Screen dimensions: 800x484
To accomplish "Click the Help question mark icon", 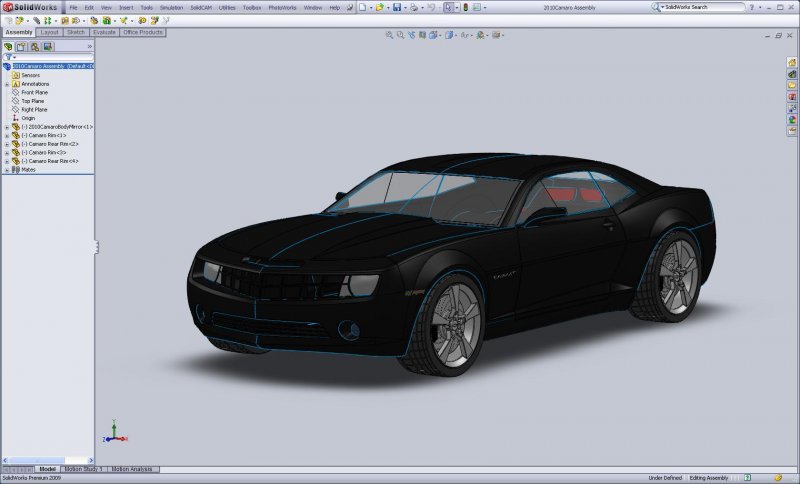I will click(752, 7).
